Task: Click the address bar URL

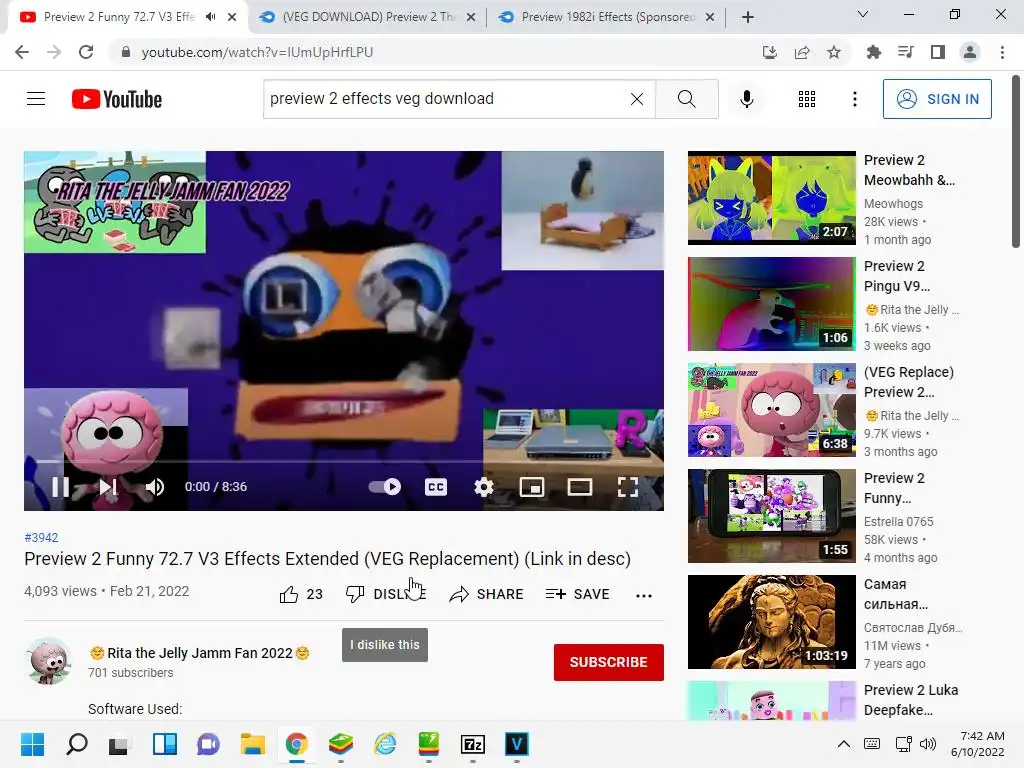Action: pyautogui.click(x=257, y=52)
